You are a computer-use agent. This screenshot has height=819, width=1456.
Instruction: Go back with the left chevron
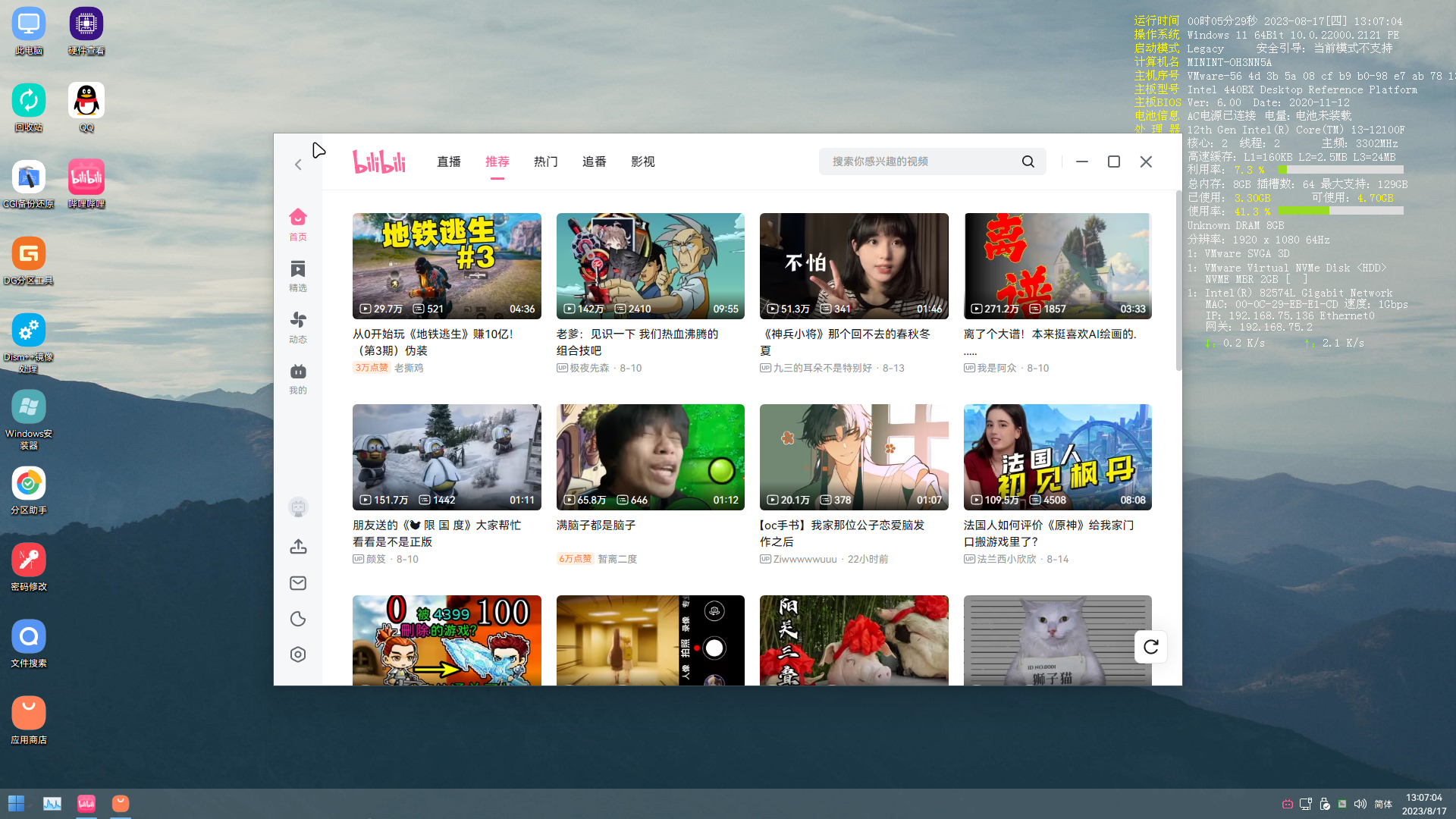pos(298,165)
